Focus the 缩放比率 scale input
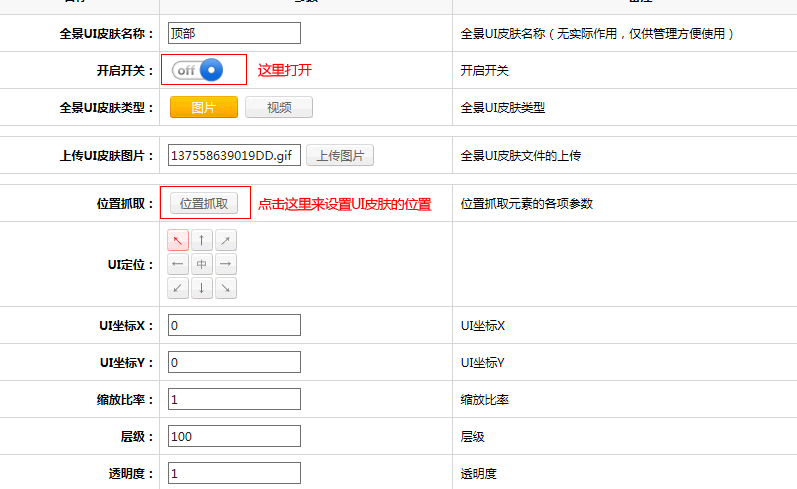The height and width of the screenshot is (489, 797). click(234, 399)
